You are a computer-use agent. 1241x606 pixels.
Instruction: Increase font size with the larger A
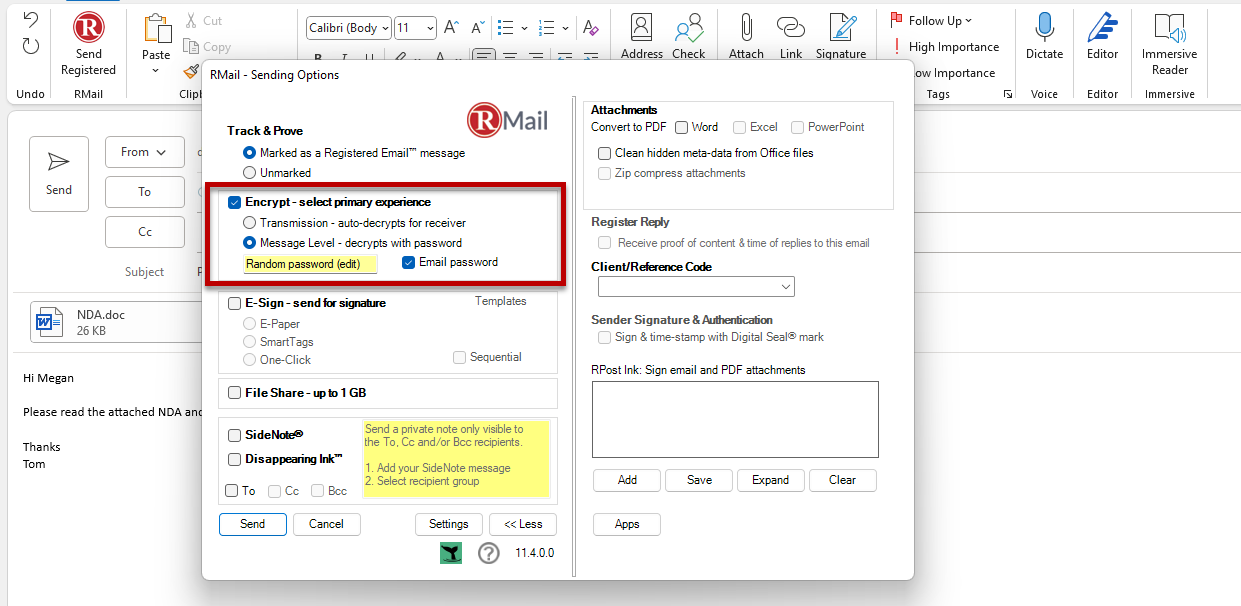click(451, 28)
